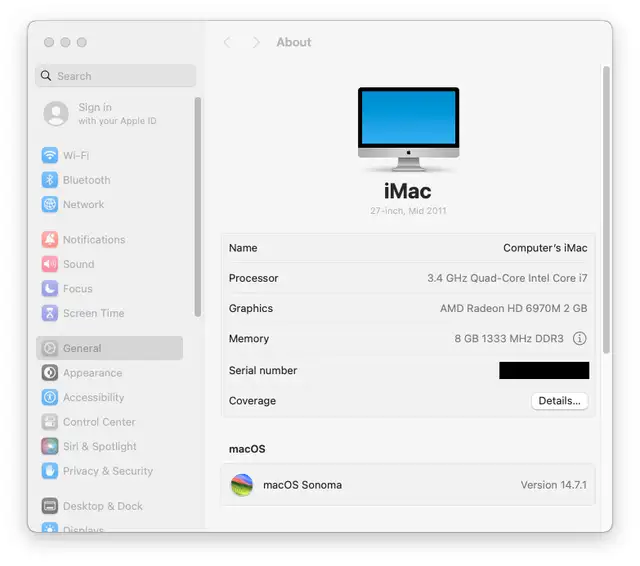Screen dimensions: 640x566
Task: Click Version 14.7.1 text
Action: click(553, 485)
